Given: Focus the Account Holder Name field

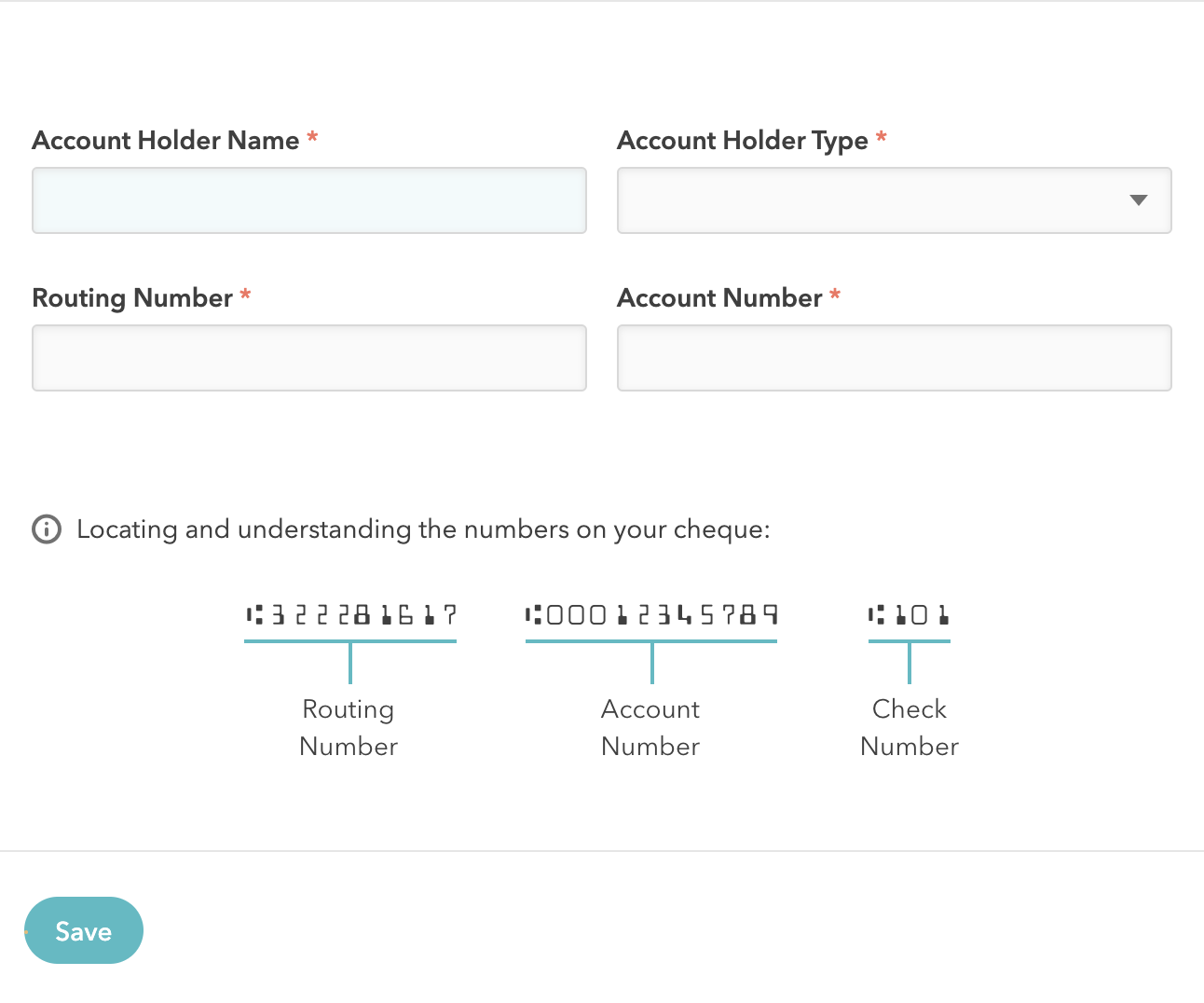Looking at the screenshot, I should [x=309, y=200].
